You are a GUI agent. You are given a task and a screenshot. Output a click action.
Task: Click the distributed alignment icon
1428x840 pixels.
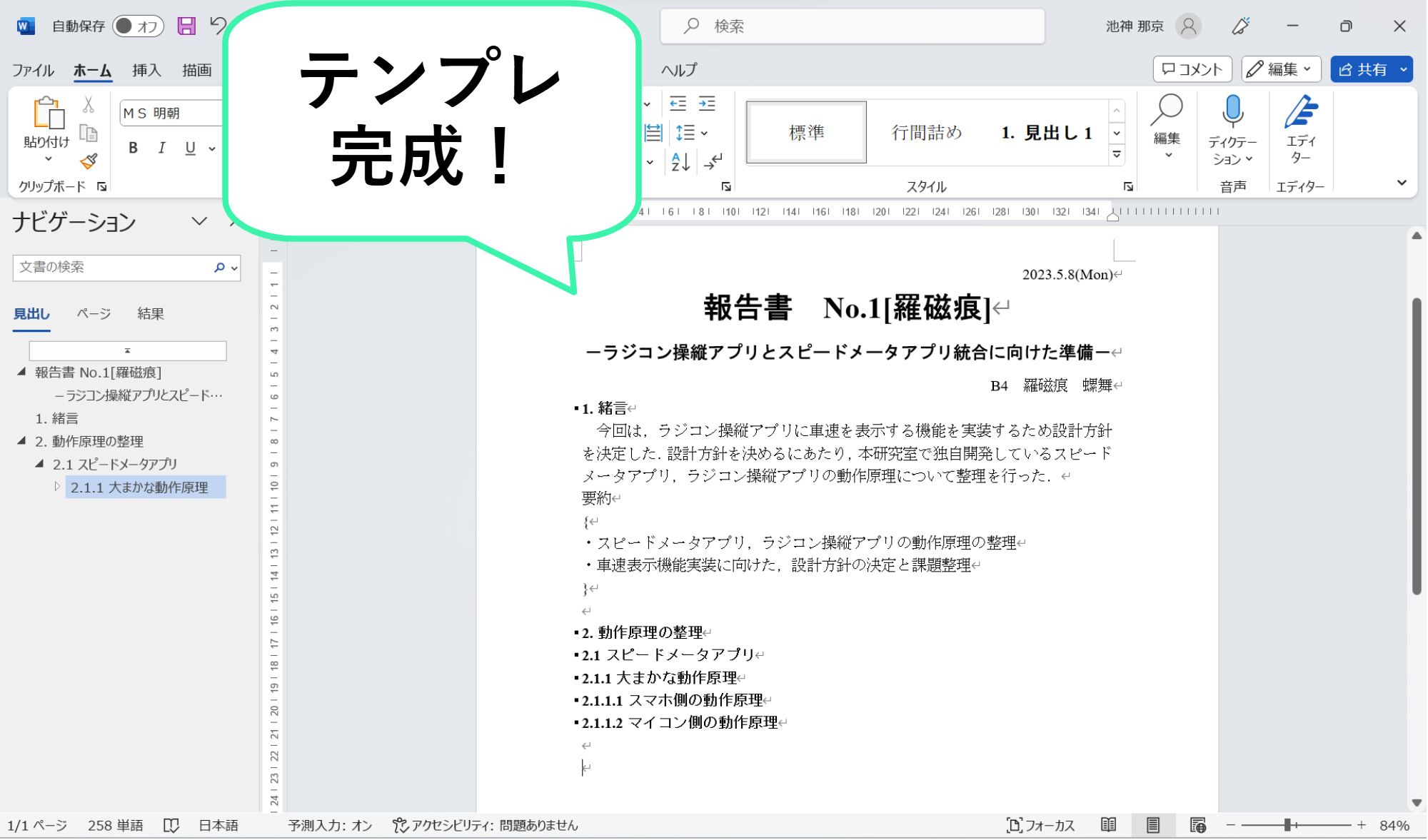tap(653, 133)
